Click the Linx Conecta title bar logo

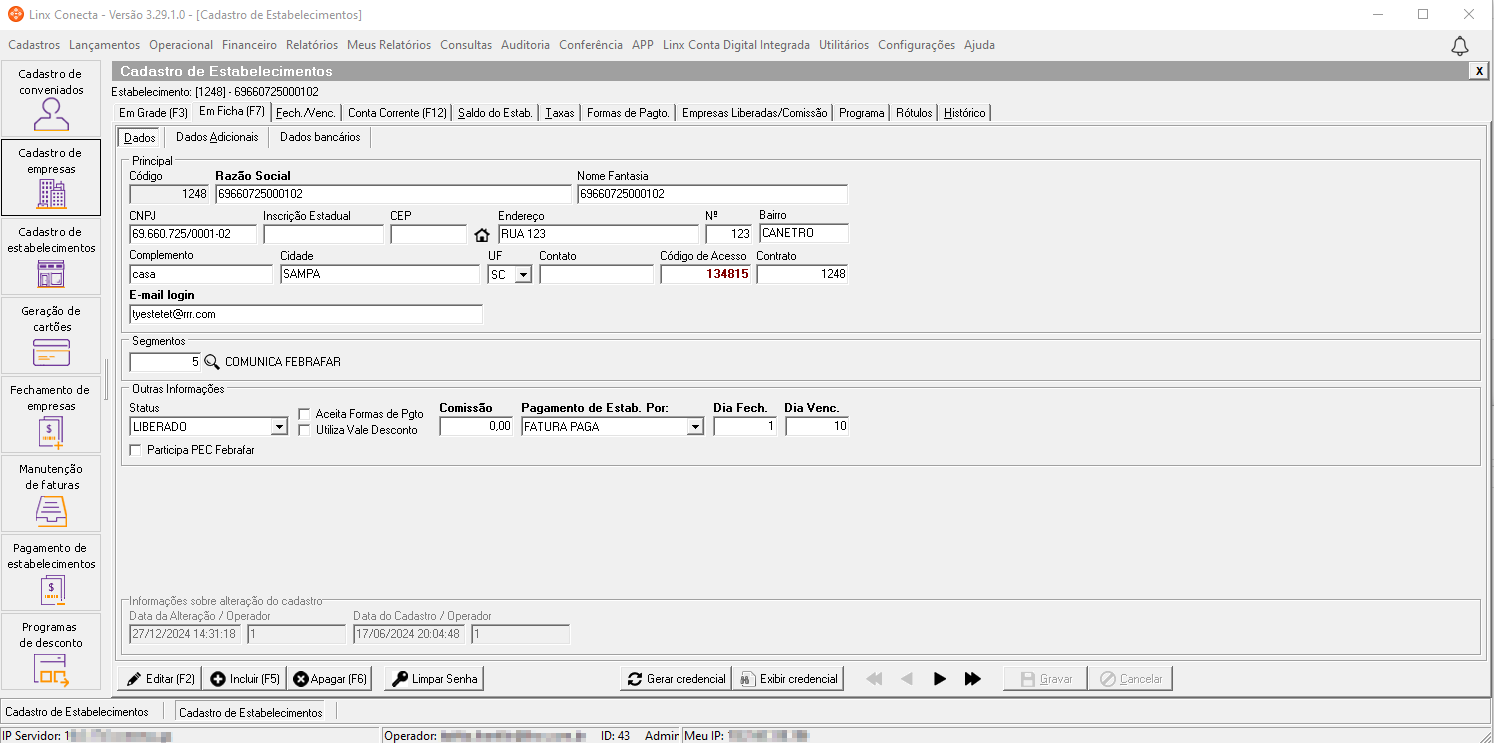click(15, 15)
